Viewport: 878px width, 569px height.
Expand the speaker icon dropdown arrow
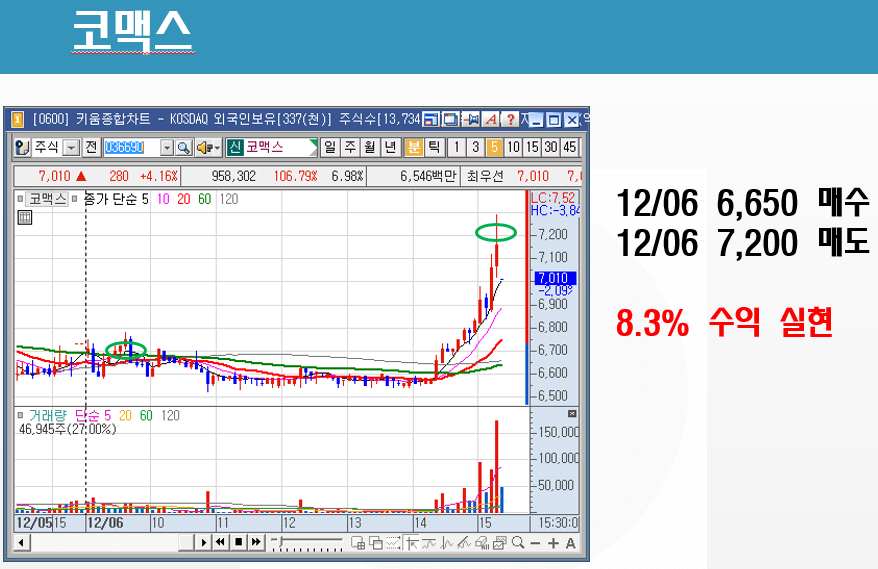point(218,148)
